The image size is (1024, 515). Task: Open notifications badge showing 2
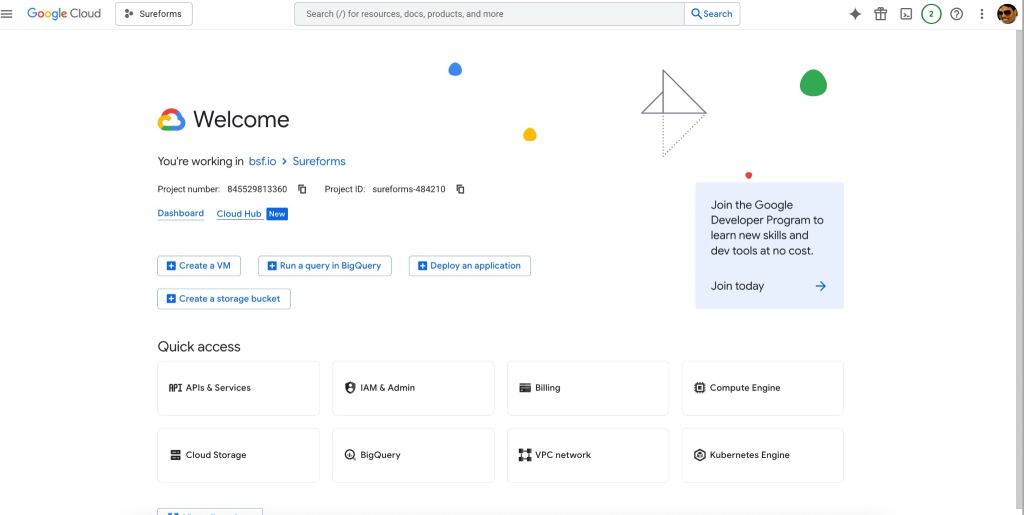tap(931, 14)
